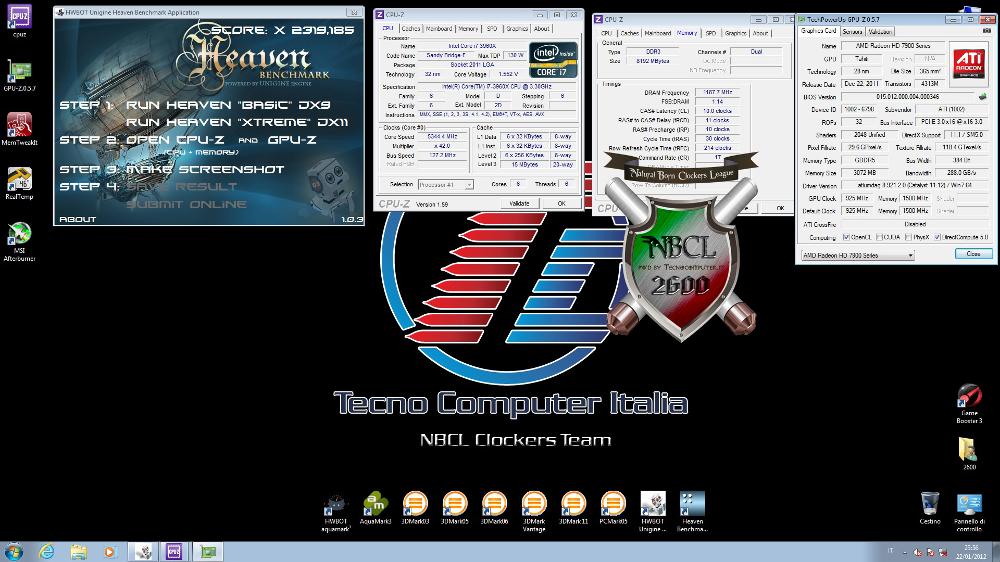Click GPU-Z screenshot camera icon
Viewport: 1000px width, 562px height.
987,31
